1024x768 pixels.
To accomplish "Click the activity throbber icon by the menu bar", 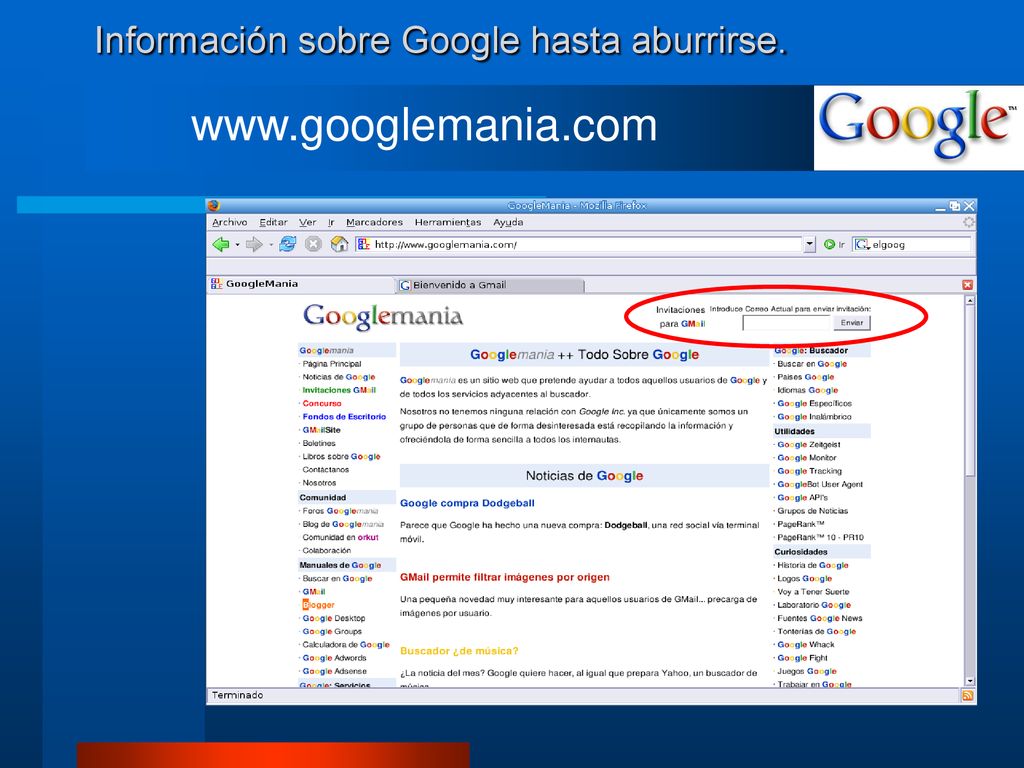I will (x=968, y=222).
